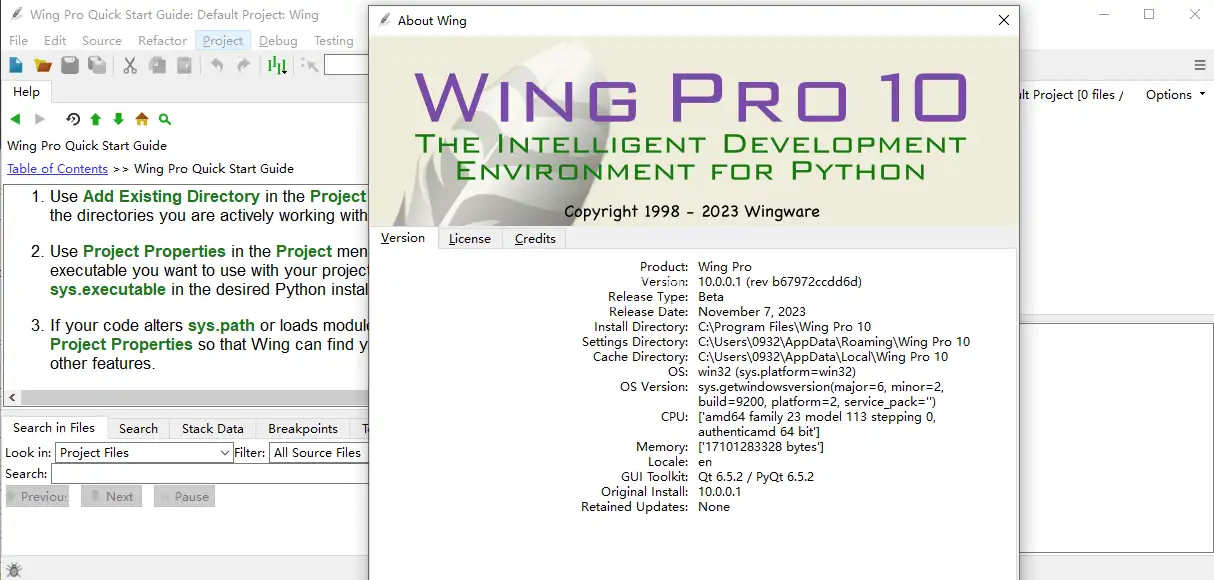Click the Copy toolbar icon
Viewport: 1214px width, 580px height.
pyautogui.click(x=157, y=65)
